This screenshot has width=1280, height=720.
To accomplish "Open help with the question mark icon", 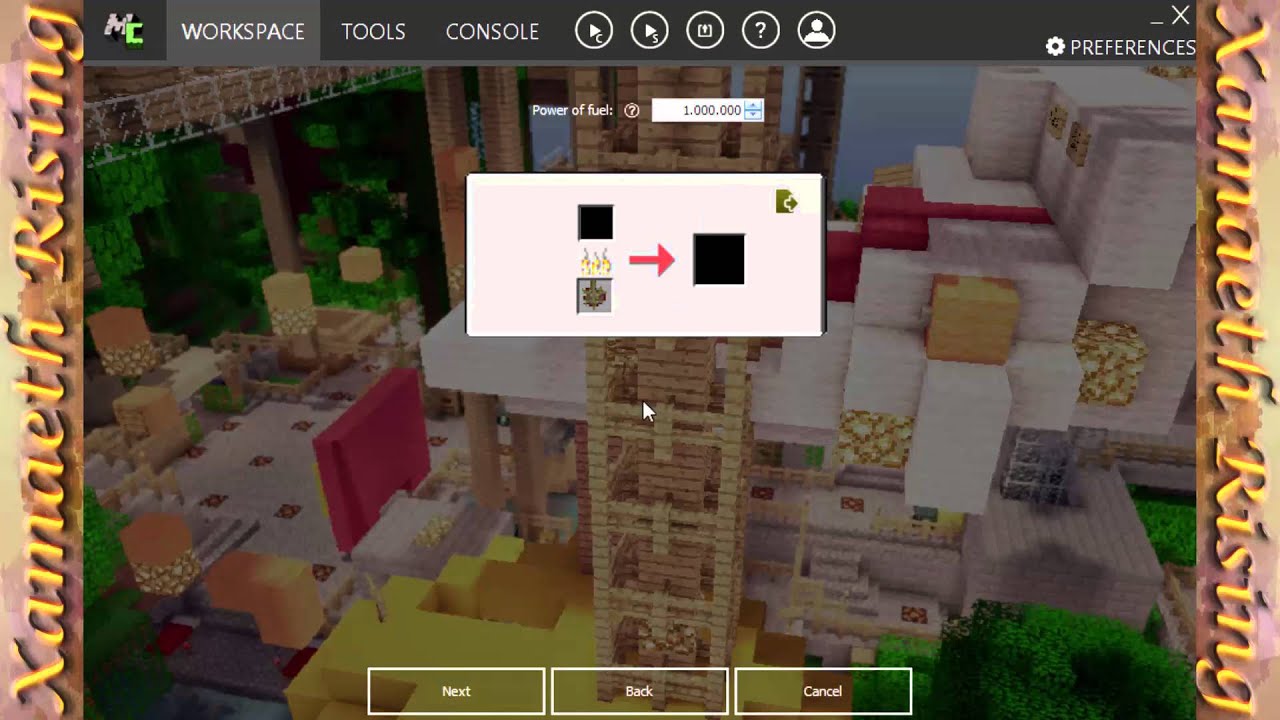I will coord(761,31).
